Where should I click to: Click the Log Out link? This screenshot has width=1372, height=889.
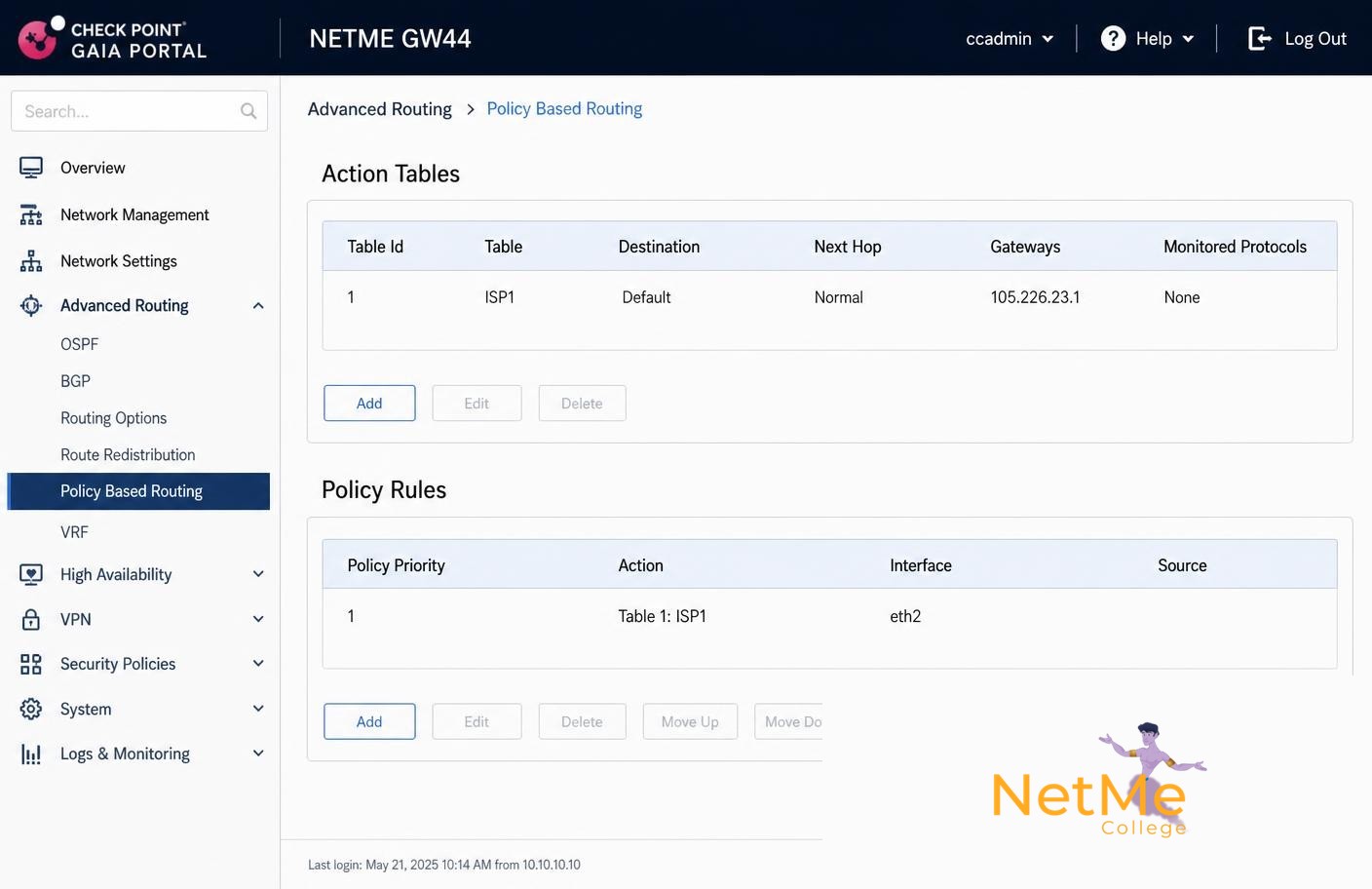pyautogui.click(x=1315, y=38)
